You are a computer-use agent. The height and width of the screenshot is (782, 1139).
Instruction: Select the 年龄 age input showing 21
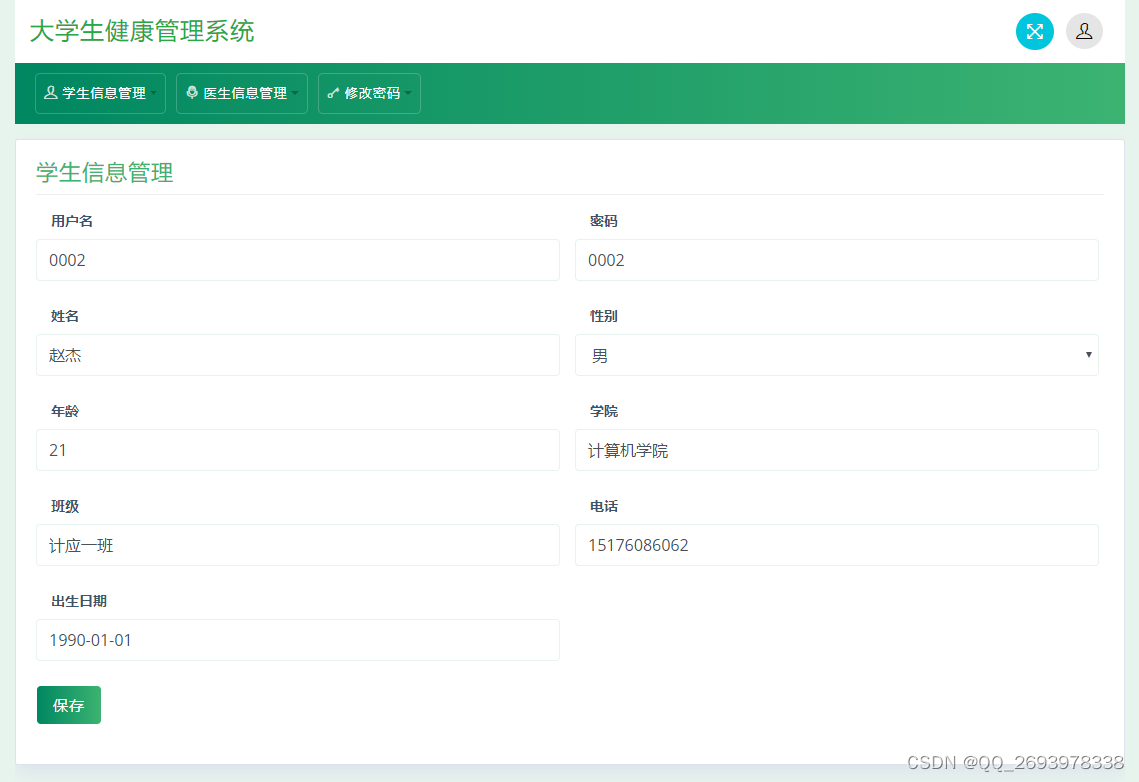(x=298, y=450)
